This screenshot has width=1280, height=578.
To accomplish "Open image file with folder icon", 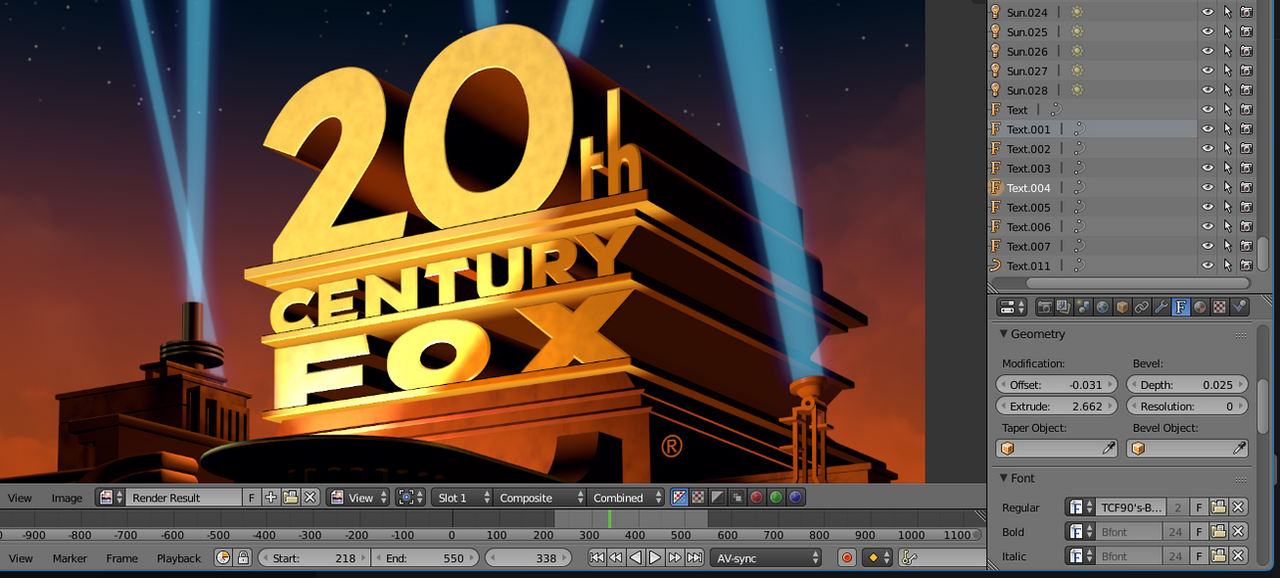I will click(291, 497).
